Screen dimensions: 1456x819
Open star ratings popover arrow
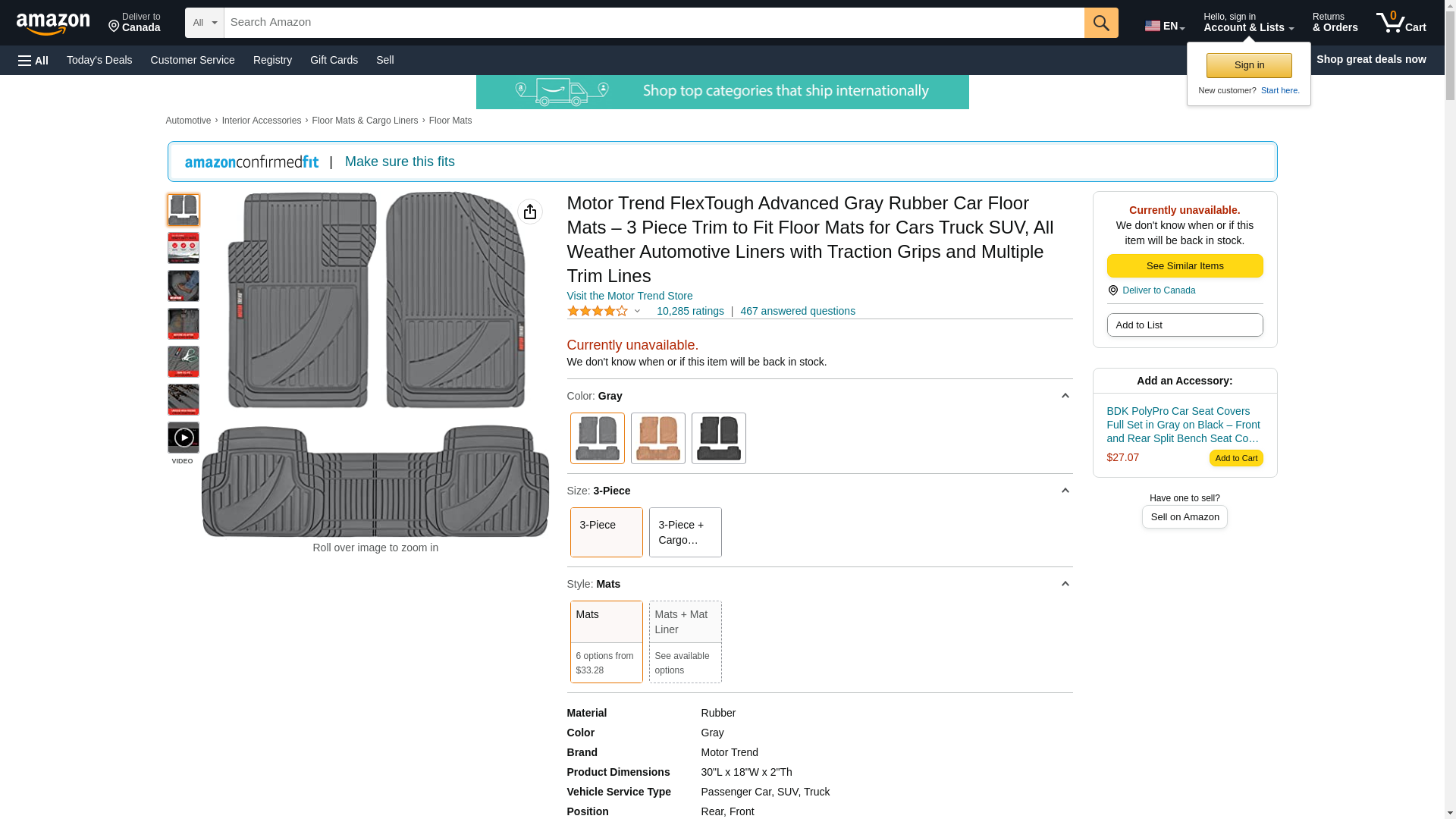637,311
